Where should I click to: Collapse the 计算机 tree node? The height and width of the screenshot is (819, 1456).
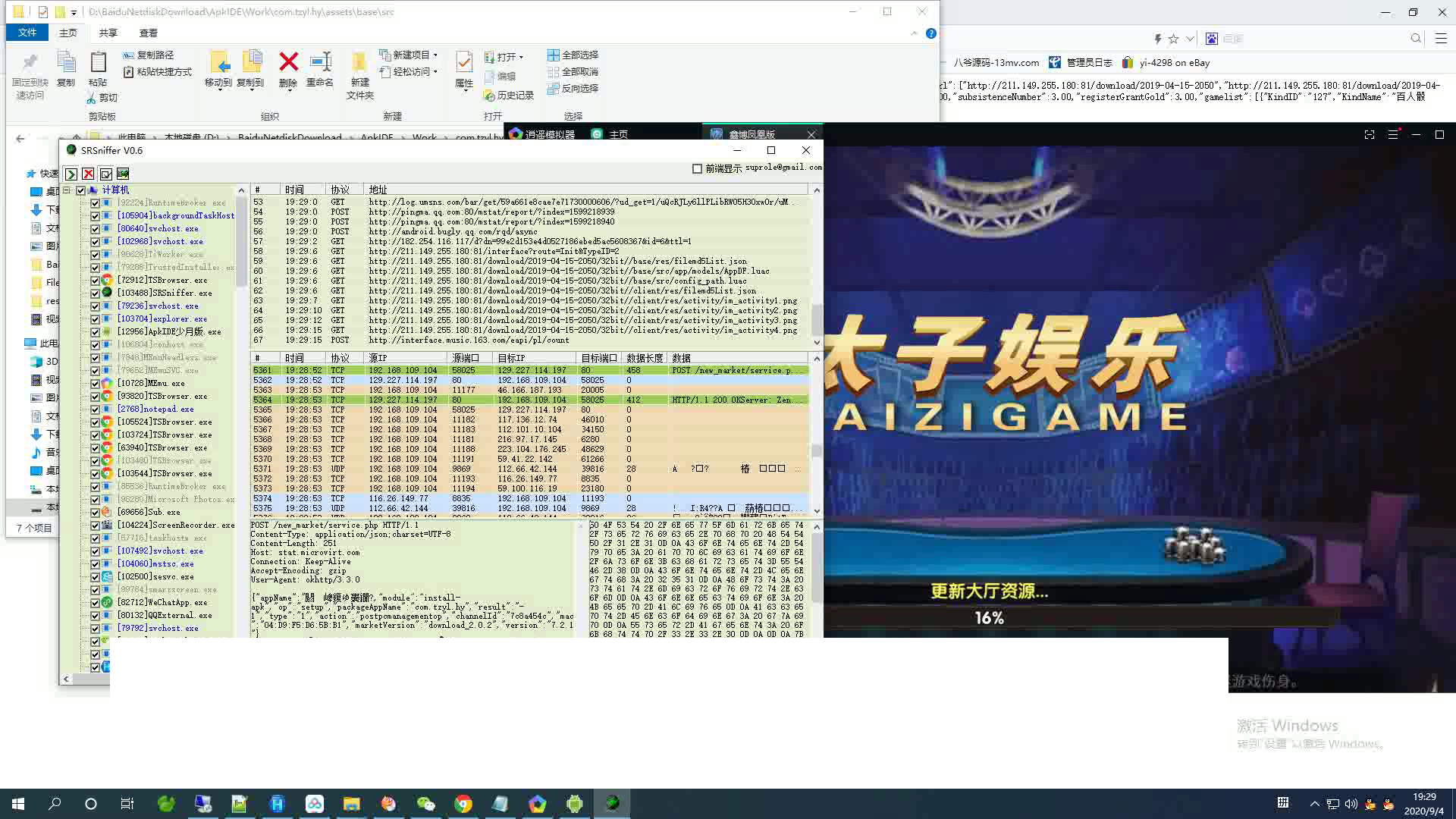click(67, 190)
